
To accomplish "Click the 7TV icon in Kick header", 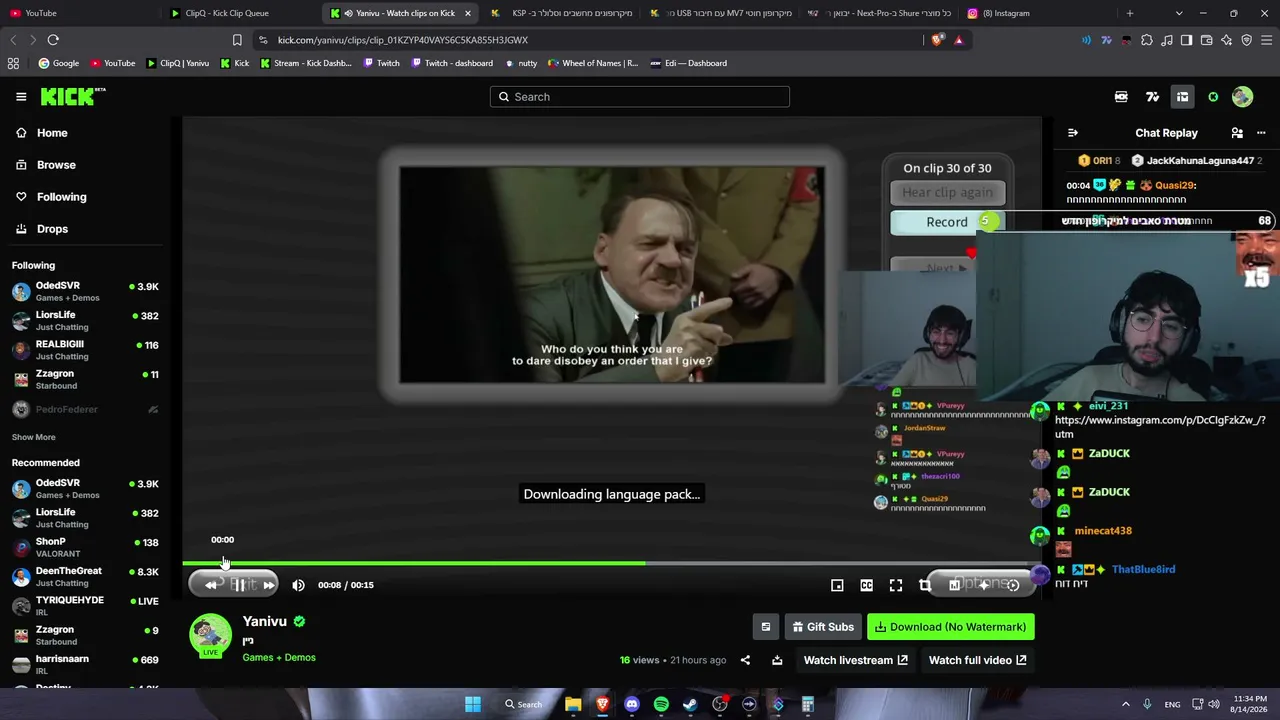I will pyautogui.click(x=1152, y=97).
